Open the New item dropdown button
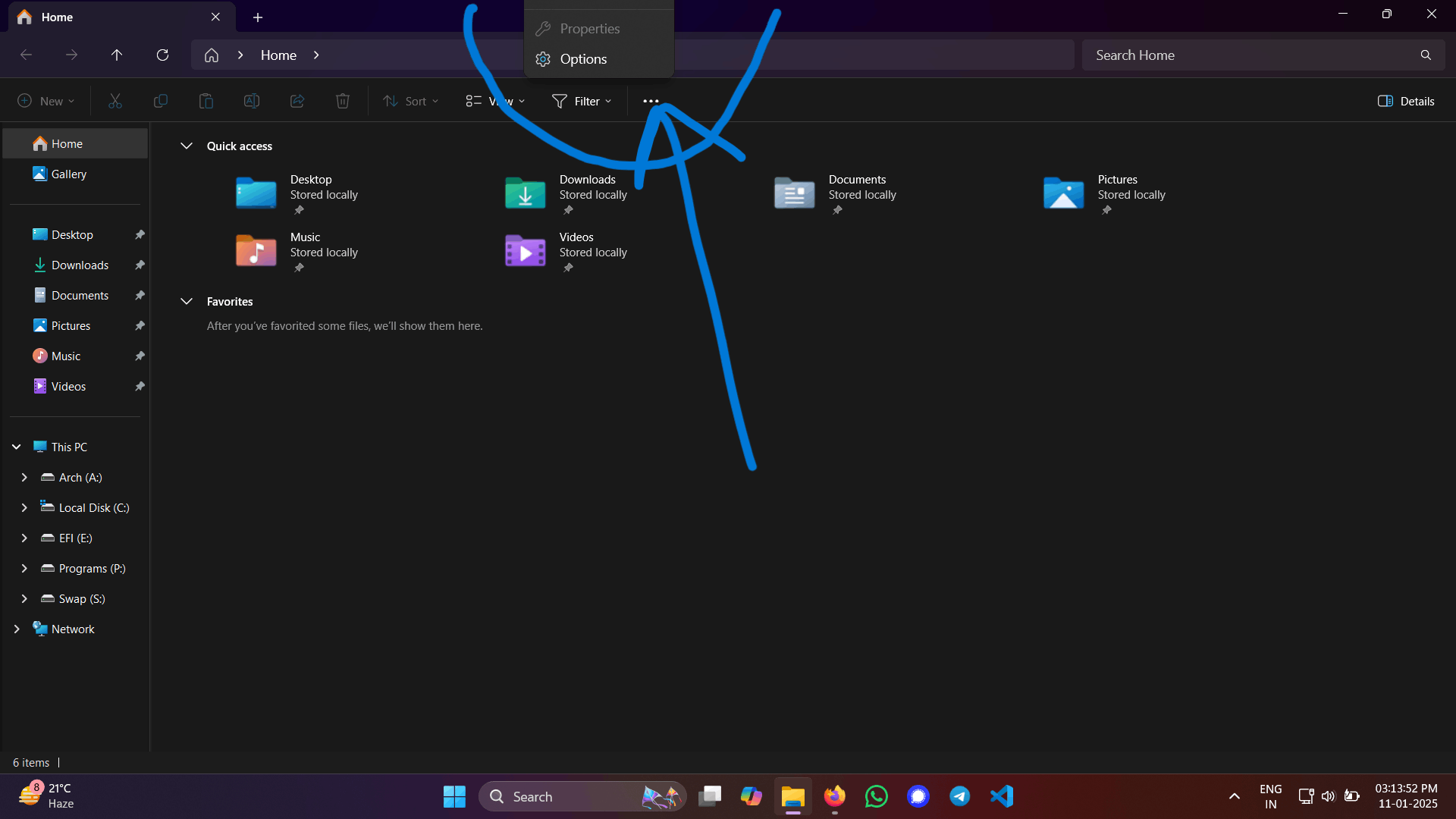 tap(46, 101)
